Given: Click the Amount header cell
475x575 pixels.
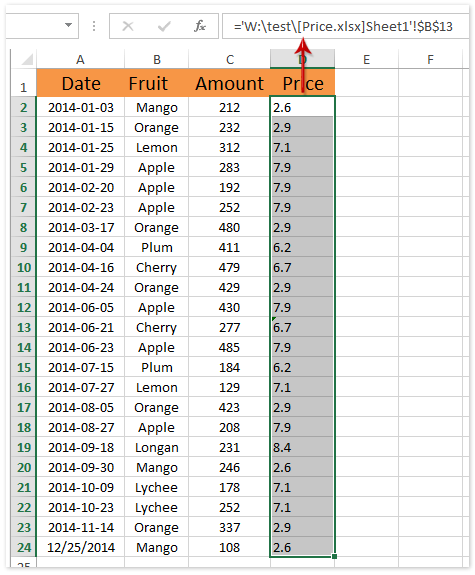Looking at the screenshot, I should [229, 83].
